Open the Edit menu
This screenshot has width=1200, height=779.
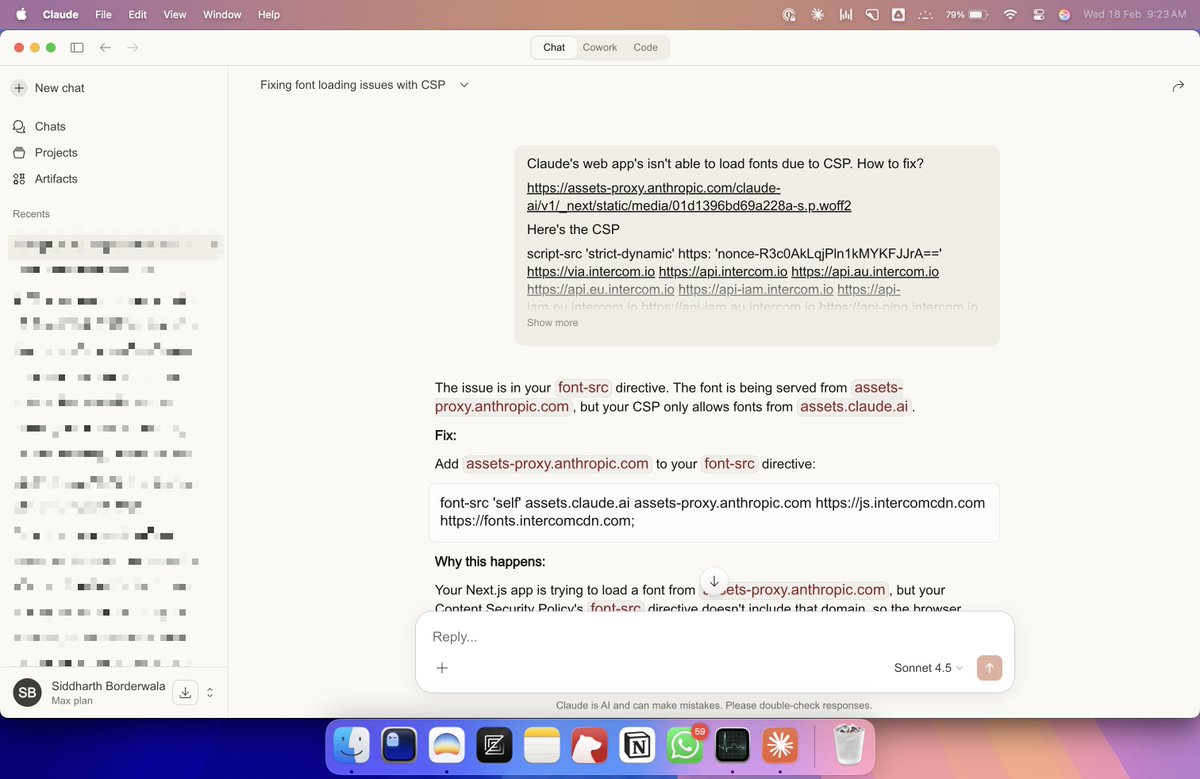tap(138, 15)
